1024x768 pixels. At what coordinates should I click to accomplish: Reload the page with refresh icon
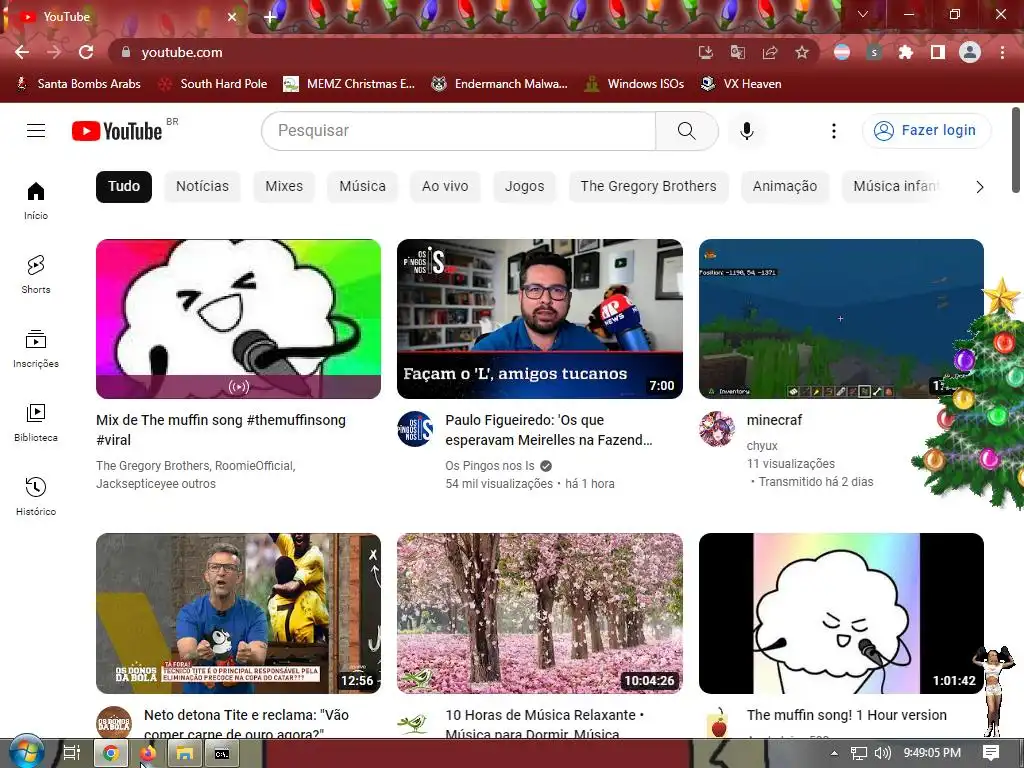point(86,52)
